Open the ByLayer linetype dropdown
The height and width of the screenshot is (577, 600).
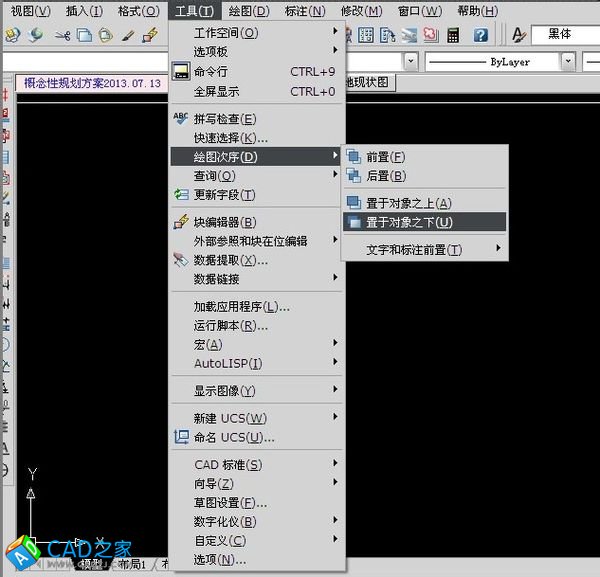[568, 62]
